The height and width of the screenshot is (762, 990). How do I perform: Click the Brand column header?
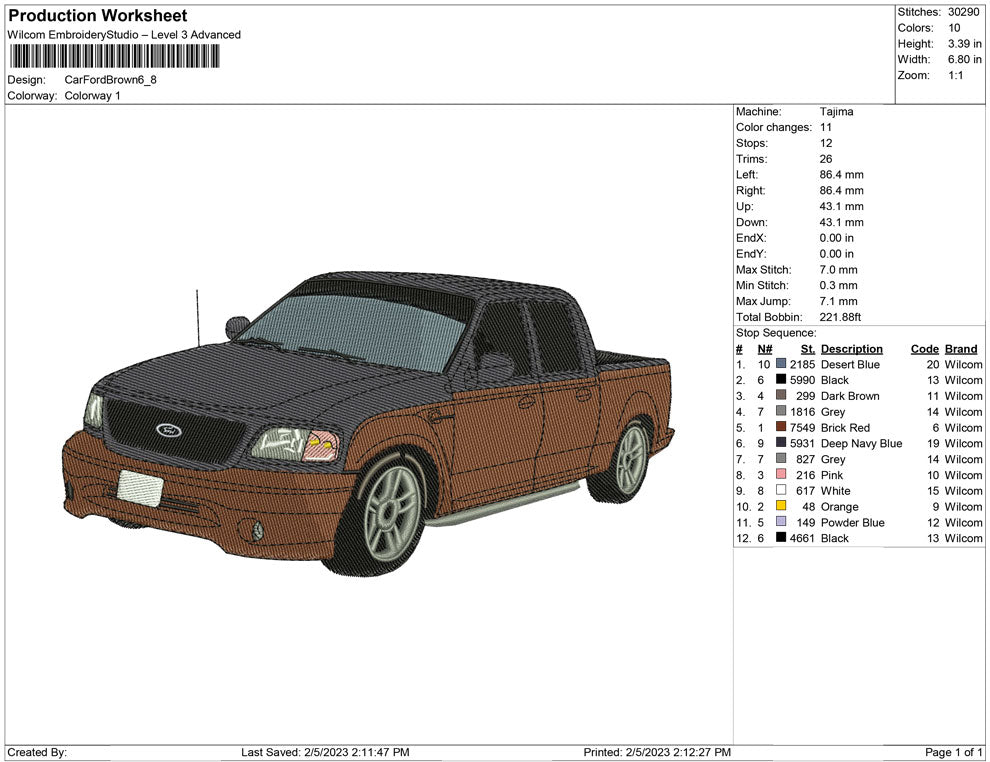[x=960, y=349]
